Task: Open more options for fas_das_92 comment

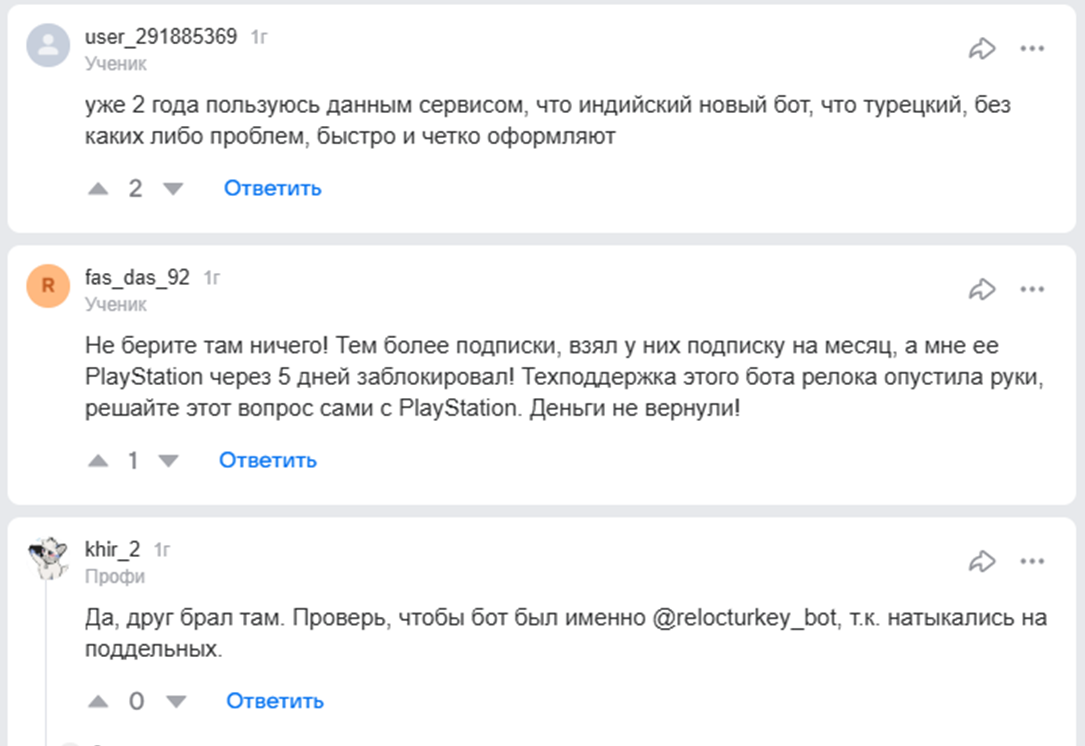Action: [1032, 289]
